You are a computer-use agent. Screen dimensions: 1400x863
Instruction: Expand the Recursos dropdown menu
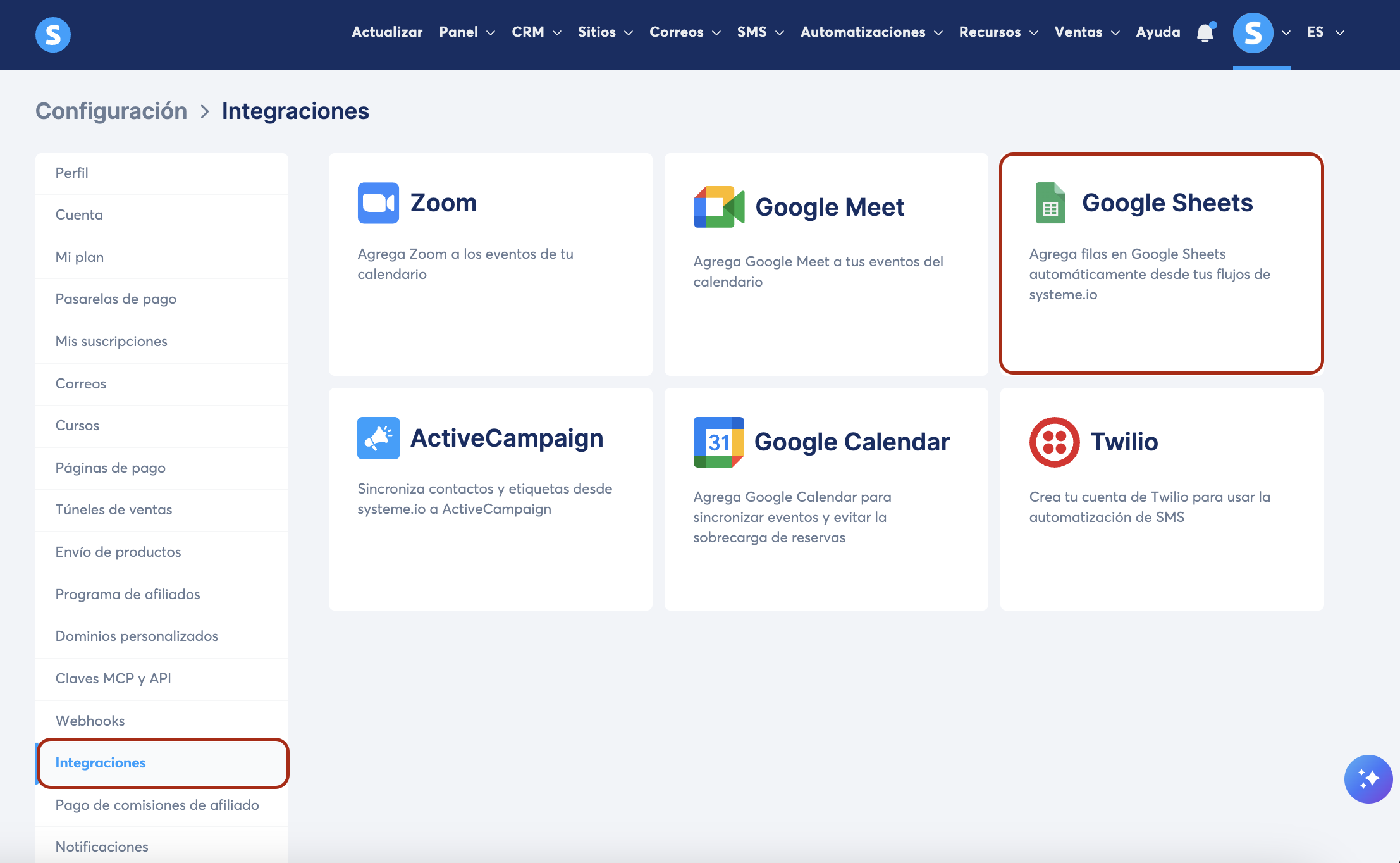pos(998,32)
